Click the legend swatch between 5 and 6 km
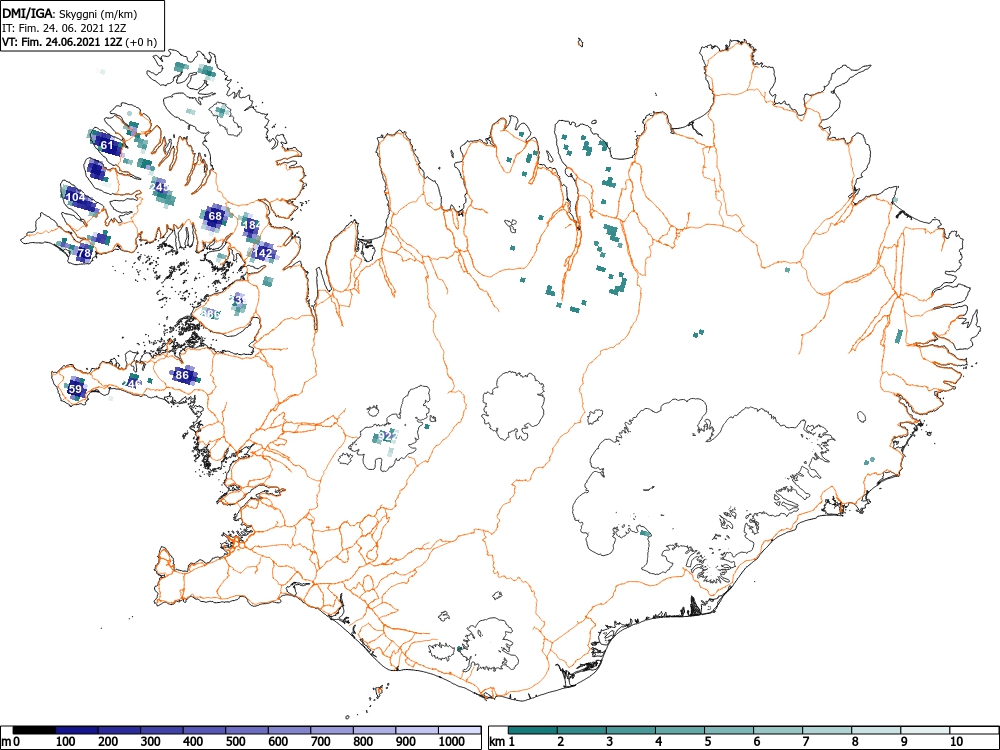This screenshot has width=1000, height=750. coord(729,730)
